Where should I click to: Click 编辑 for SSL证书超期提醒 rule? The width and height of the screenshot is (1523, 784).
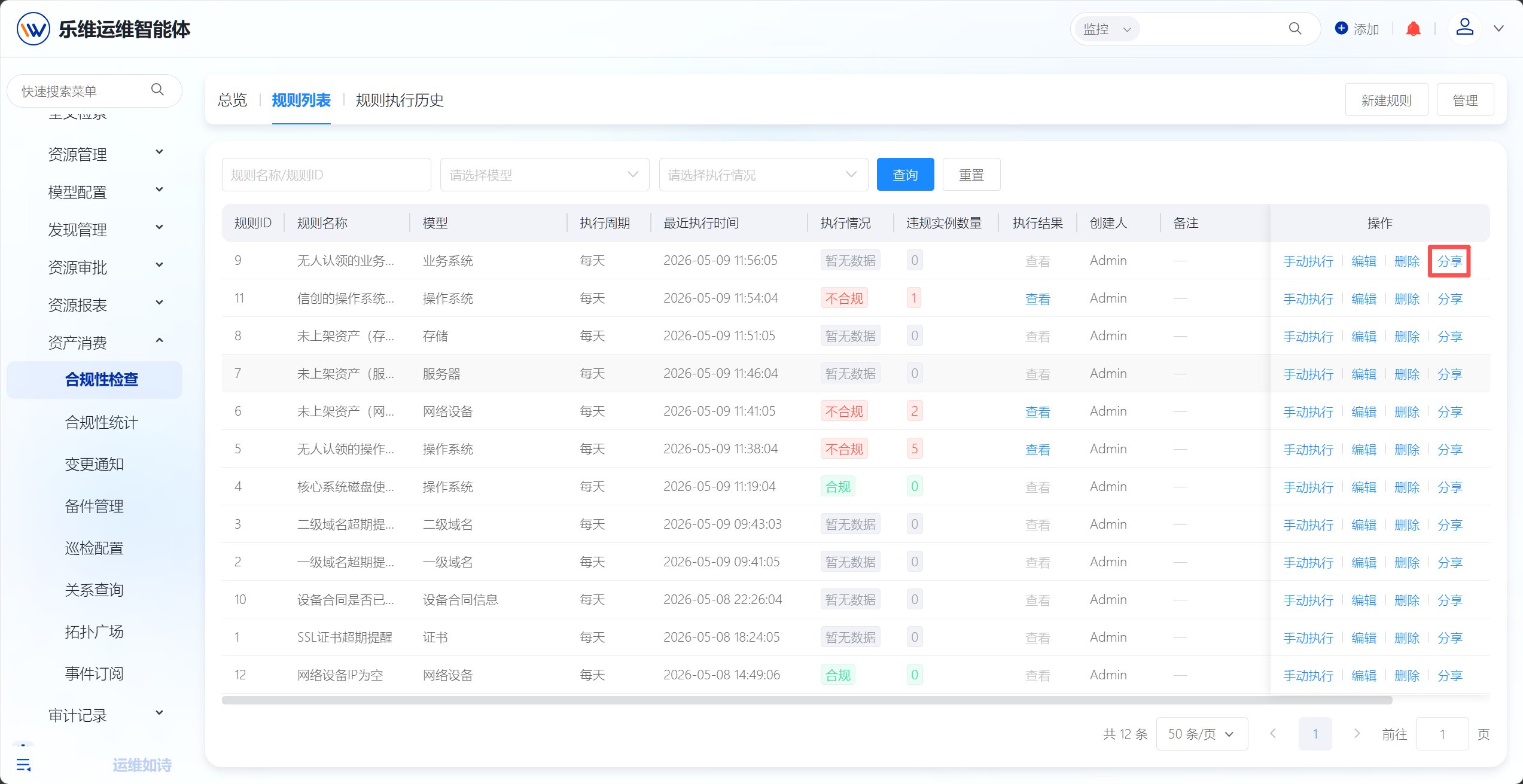(x=1364, y=638)
